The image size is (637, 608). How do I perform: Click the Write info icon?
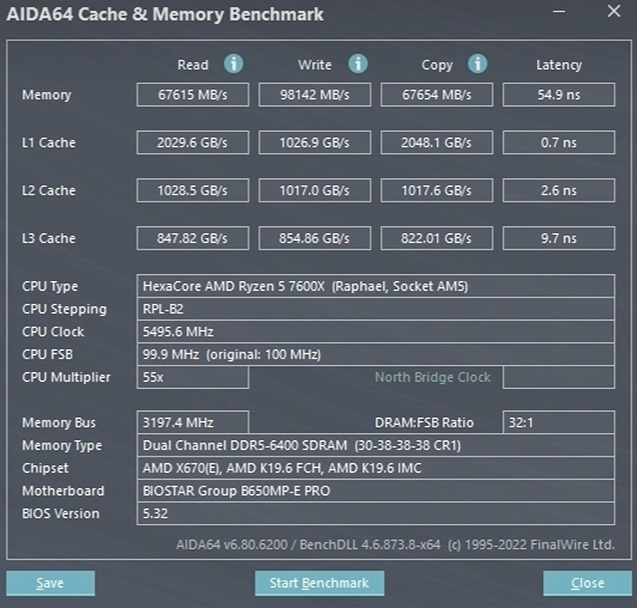pyautogui.click(x=358, y=64)
